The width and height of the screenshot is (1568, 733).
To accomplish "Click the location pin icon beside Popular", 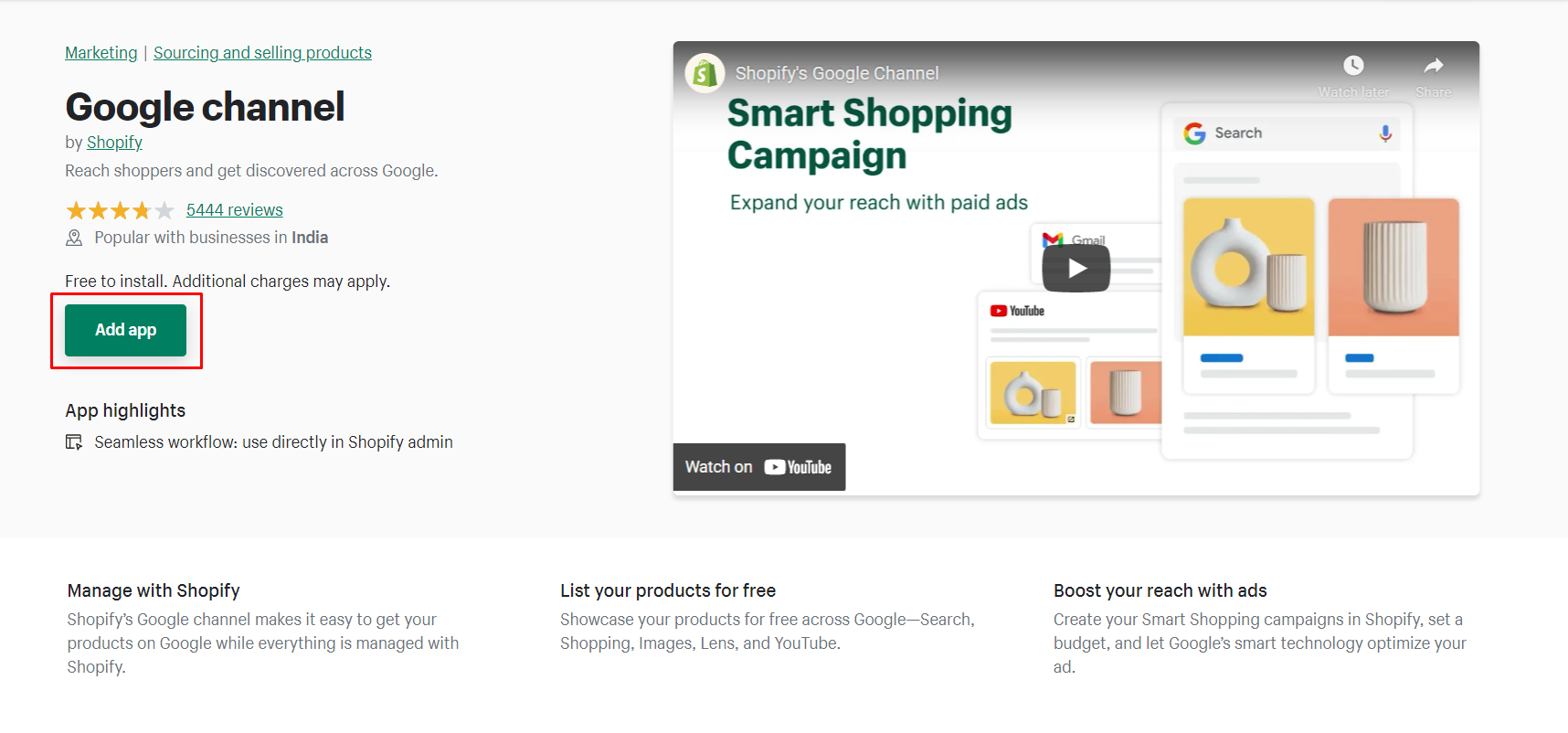I will click(74, 238).
